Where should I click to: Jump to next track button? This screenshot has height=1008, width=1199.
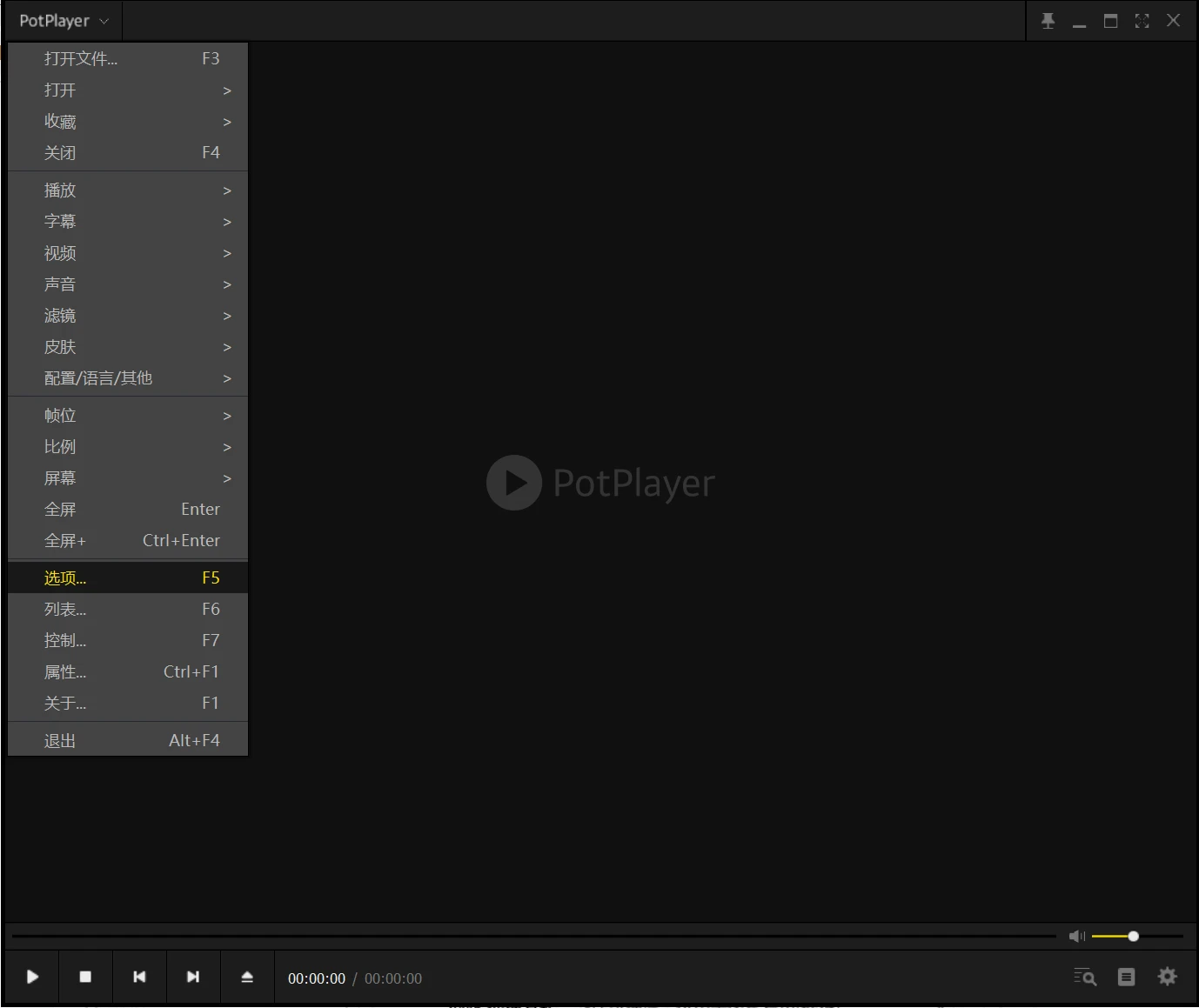193,977
